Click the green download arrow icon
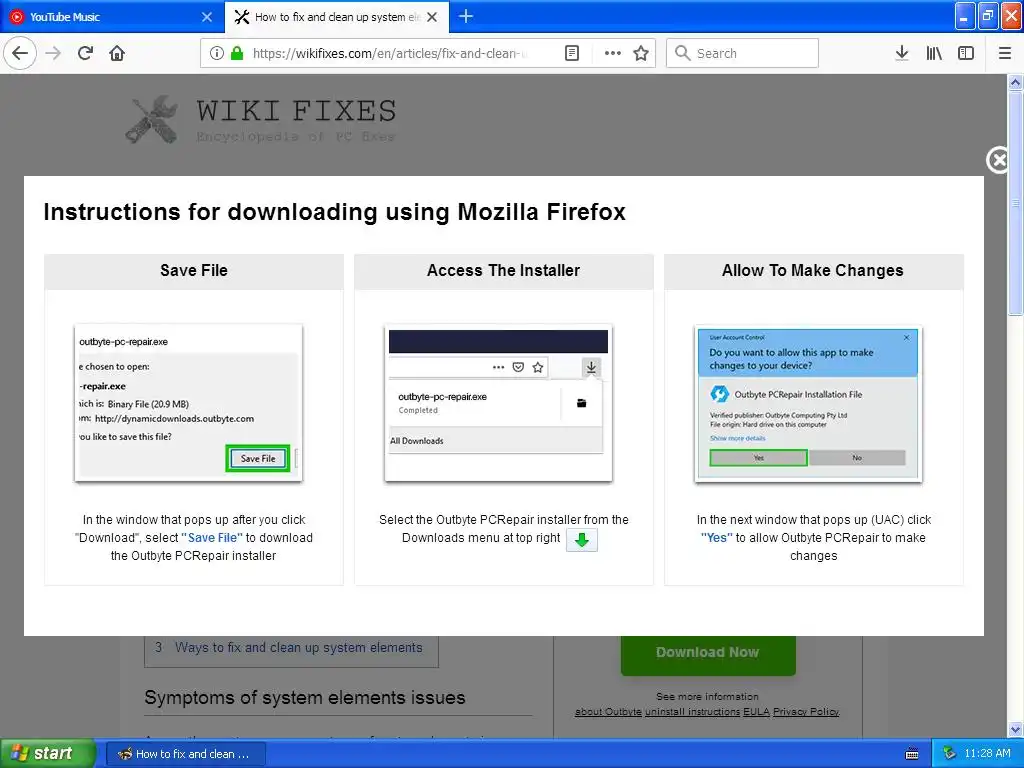The image size is (1024, 768). (x=582, y=540)
